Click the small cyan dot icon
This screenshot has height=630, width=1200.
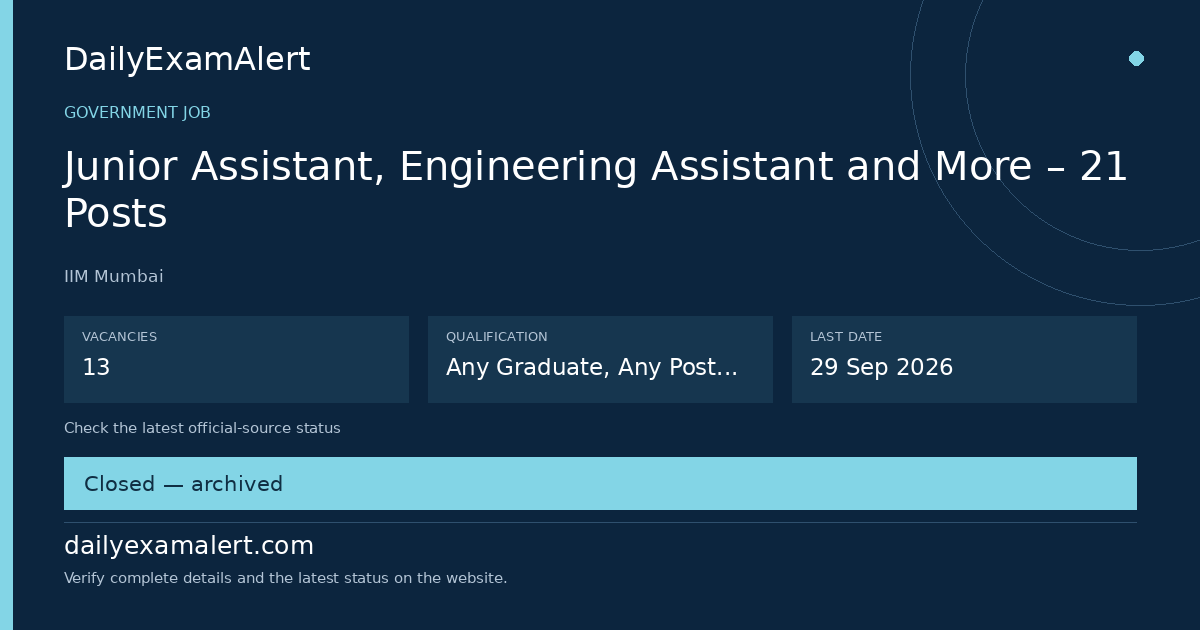[1136, 58]
